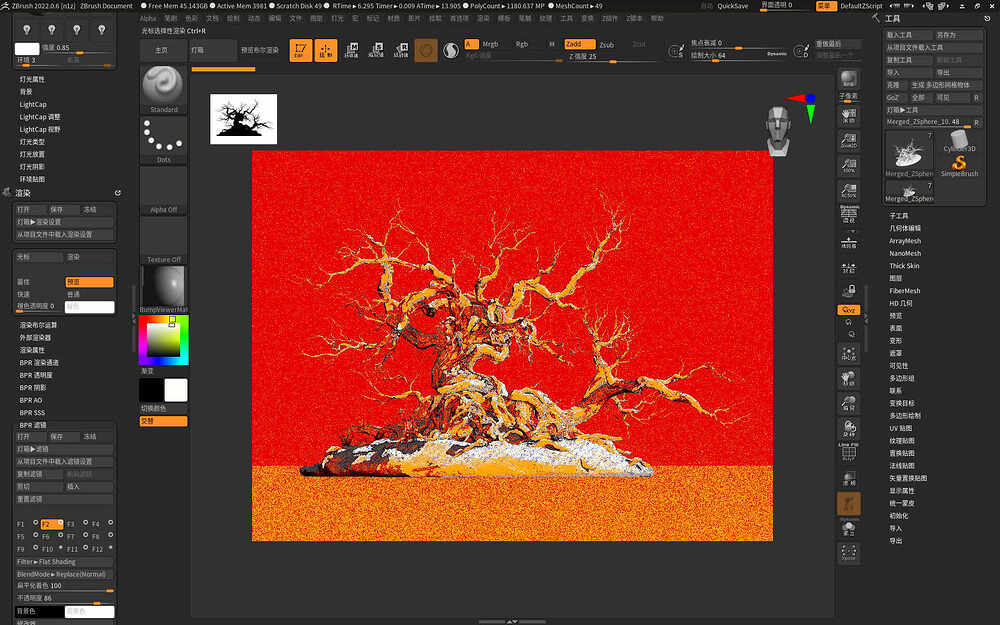Select the F1 filter slot radio

click(36, 522)
